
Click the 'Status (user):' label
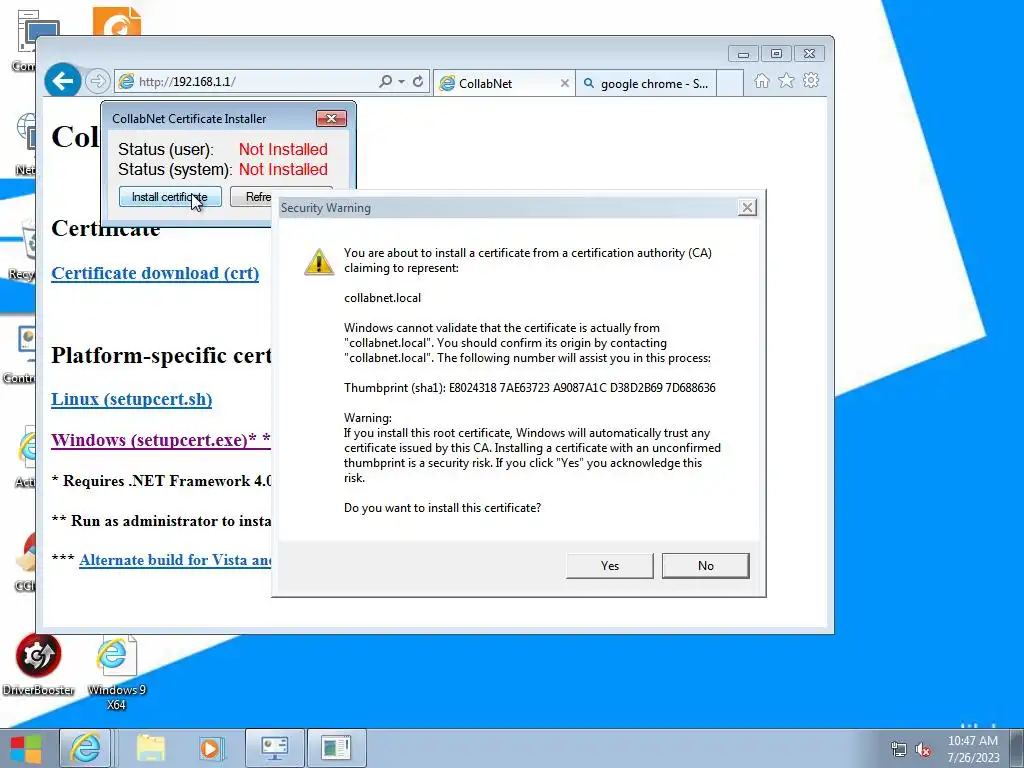point(166,150)
